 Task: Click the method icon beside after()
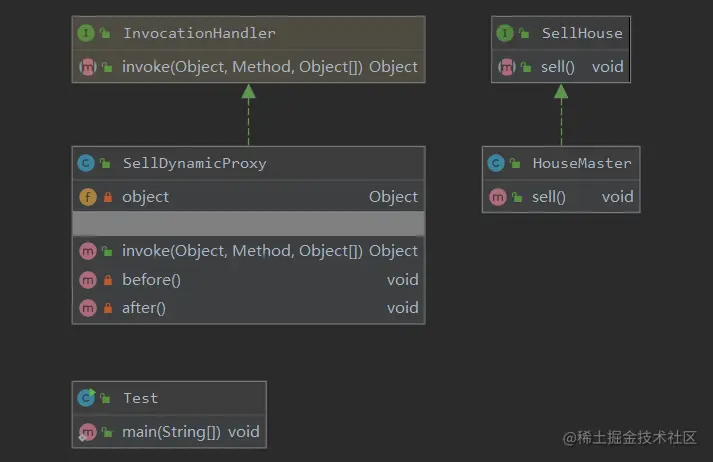(x=86, y=308)
